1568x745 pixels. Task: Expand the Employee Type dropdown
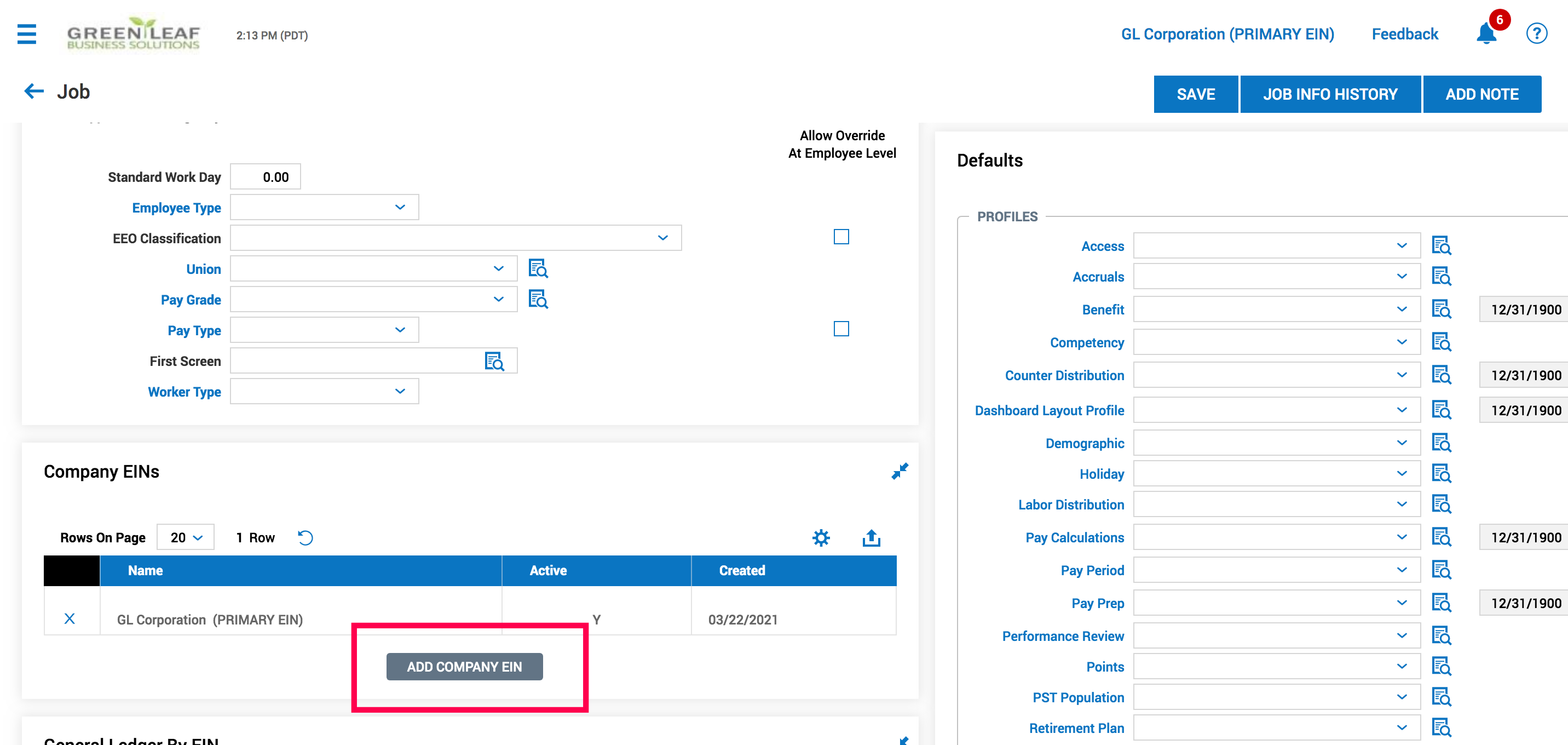(x=324, y=208)
